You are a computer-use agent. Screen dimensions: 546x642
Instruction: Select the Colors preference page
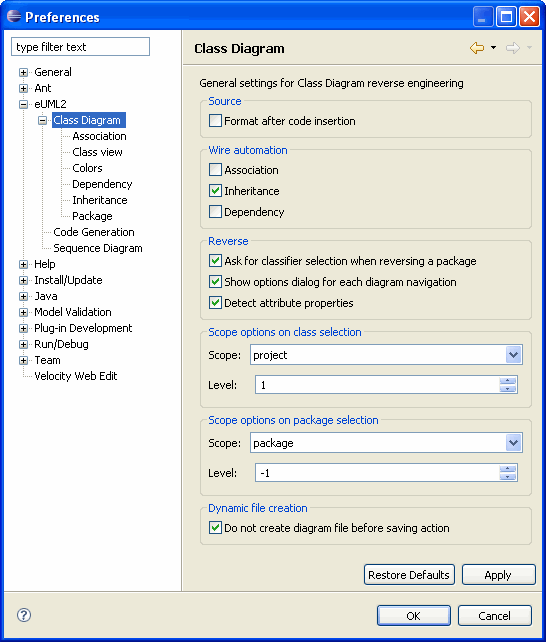tap(87, 168)
